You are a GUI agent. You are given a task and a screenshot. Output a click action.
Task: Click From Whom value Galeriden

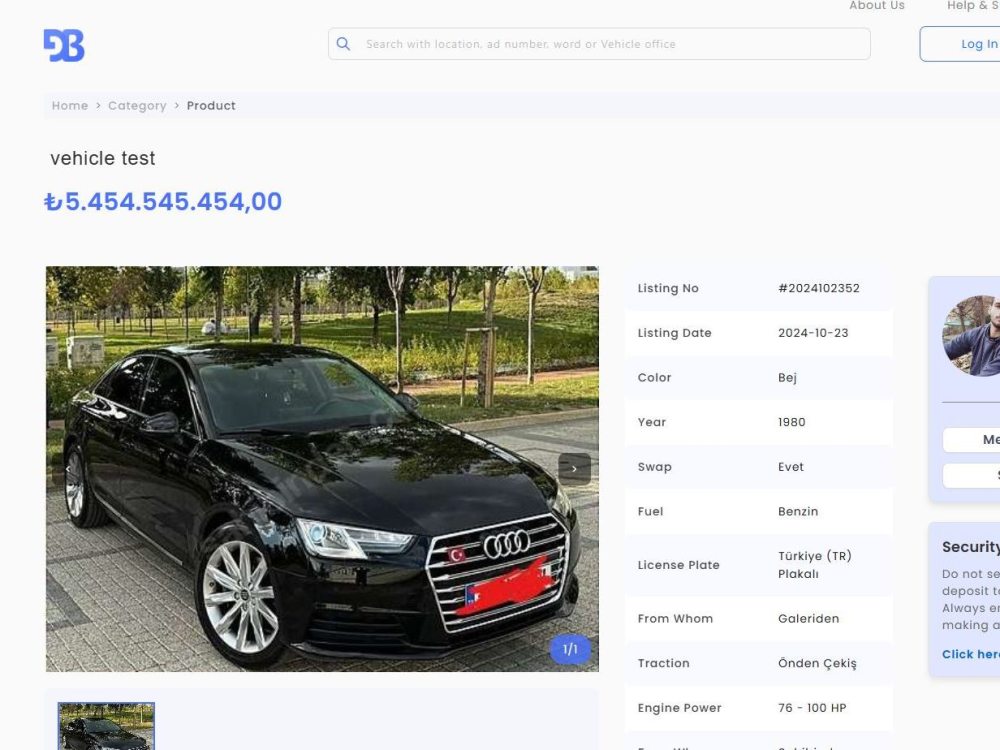pos(809,619)
